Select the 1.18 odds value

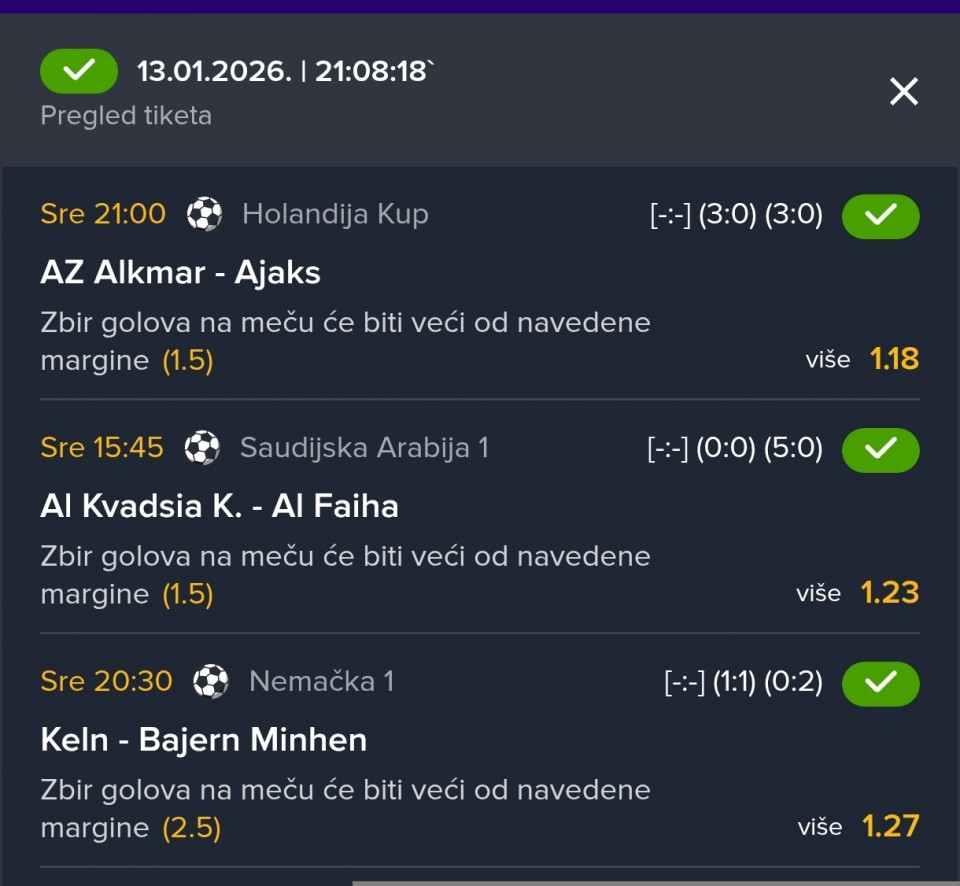coord(894,359)
